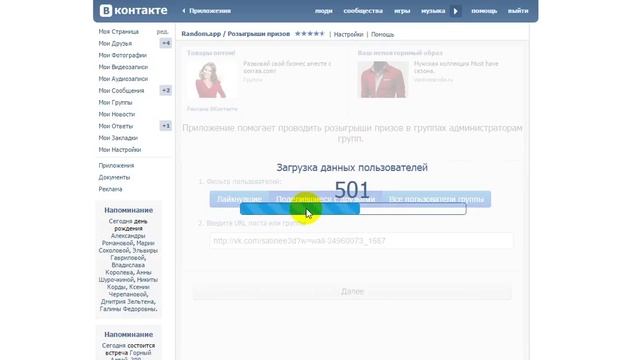Click the woman in red ad thumbnail
This screenshot has width=640, height=360.
pos(211,80)
